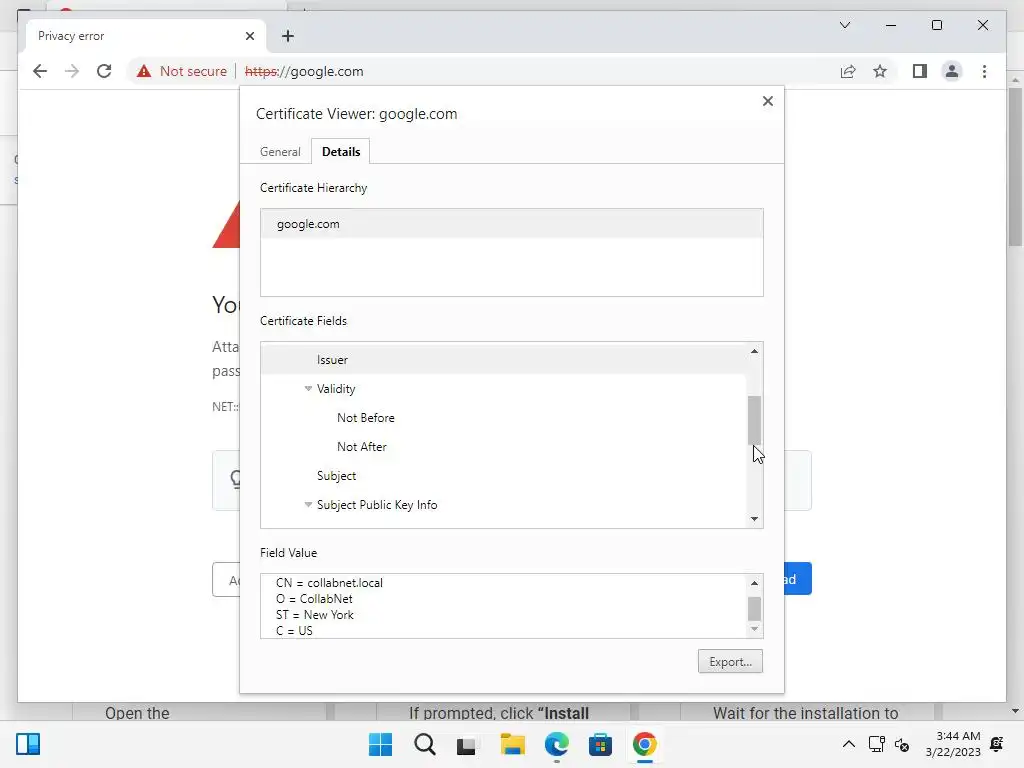Collapse Subject Public Key Info node
1024x768 pixels.
click(308, 505)
